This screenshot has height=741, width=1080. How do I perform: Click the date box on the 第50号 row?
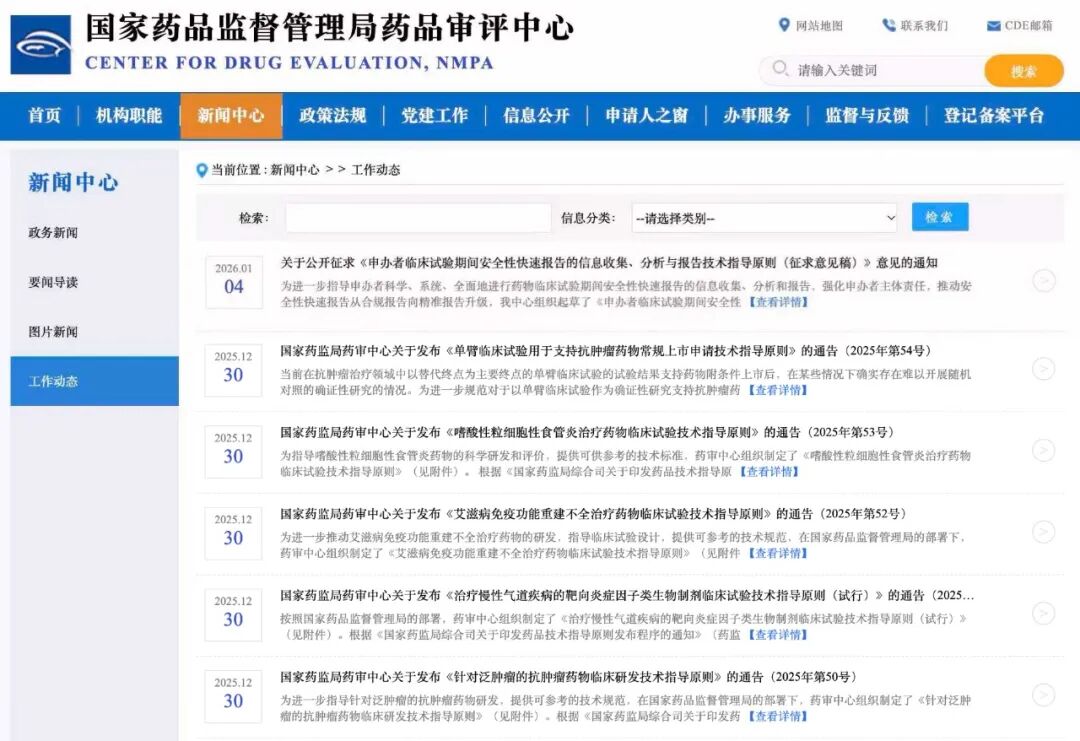pos(233,696)
